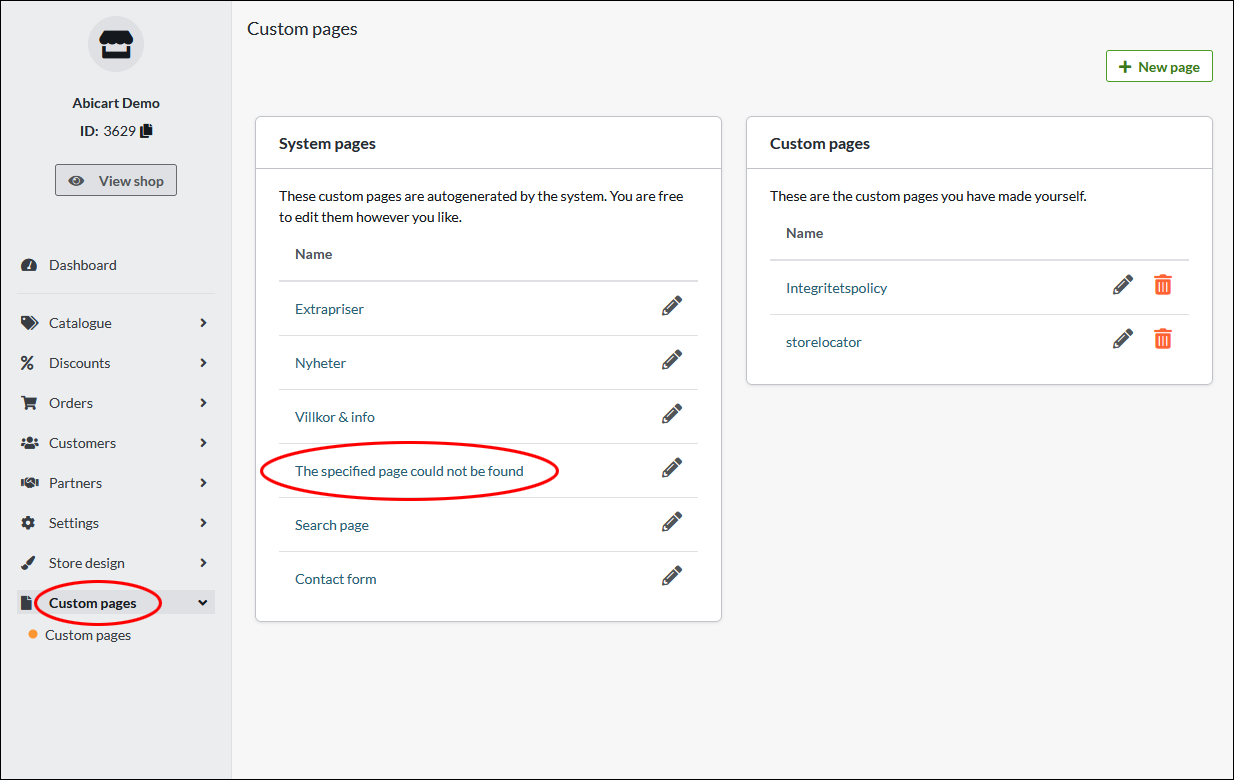The width and height of the screenshot is (1234, 780).
Task: Edit the Extrapriser system page
Action: click(672, 306)
